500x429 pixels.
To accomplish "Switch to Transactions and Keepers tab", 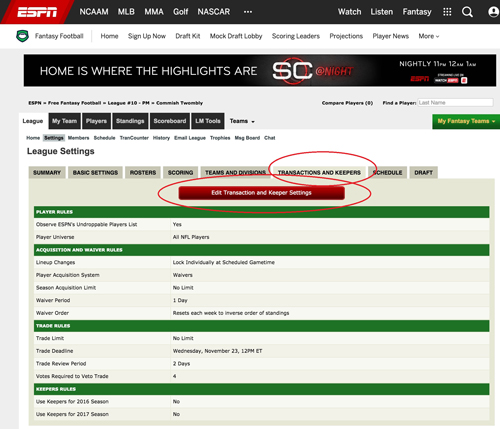I will [319, 172].
